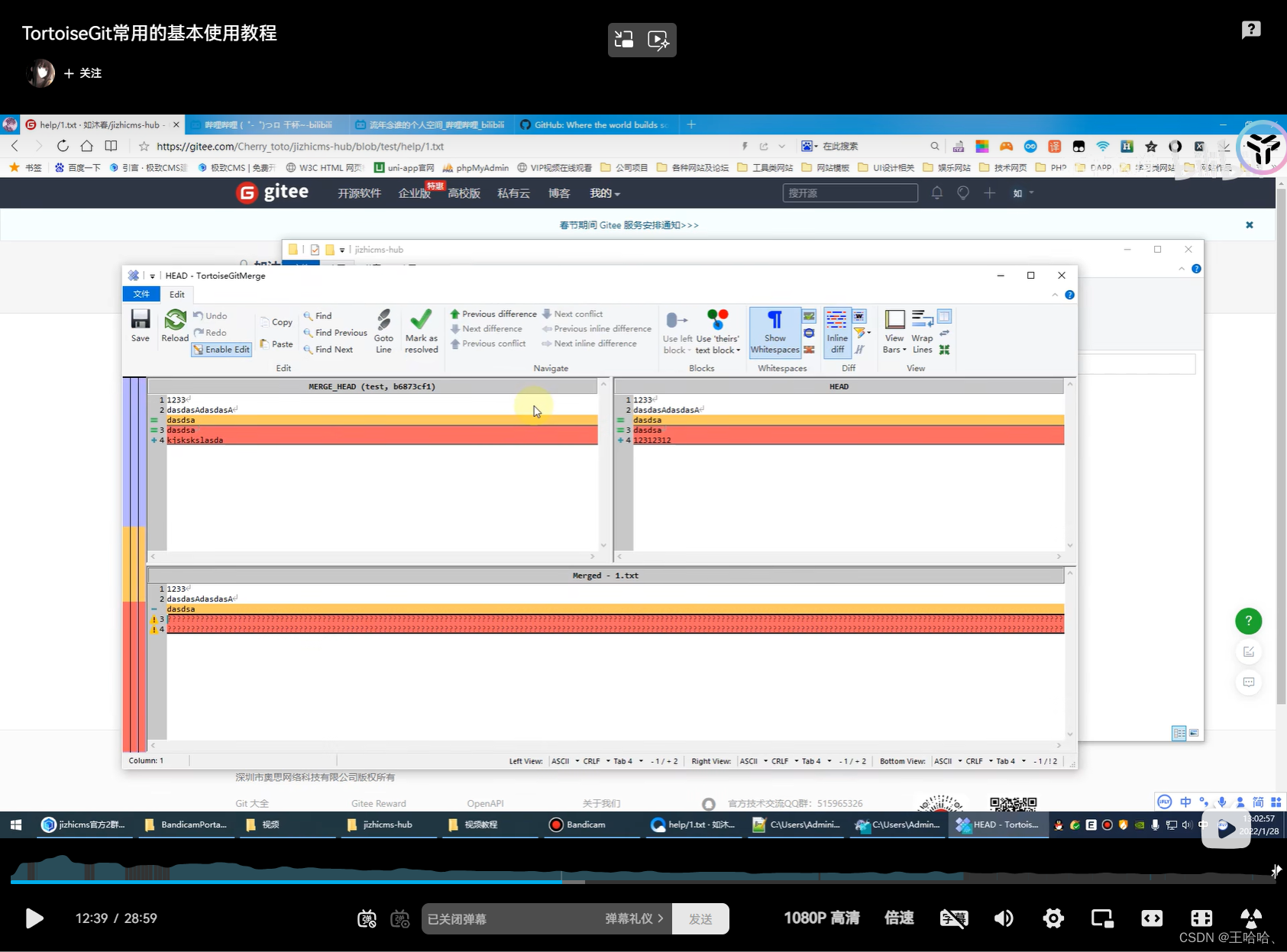Viewport: 1287px width, 952px height.
Task: Open Goto Line
Action: click(383, 331)
